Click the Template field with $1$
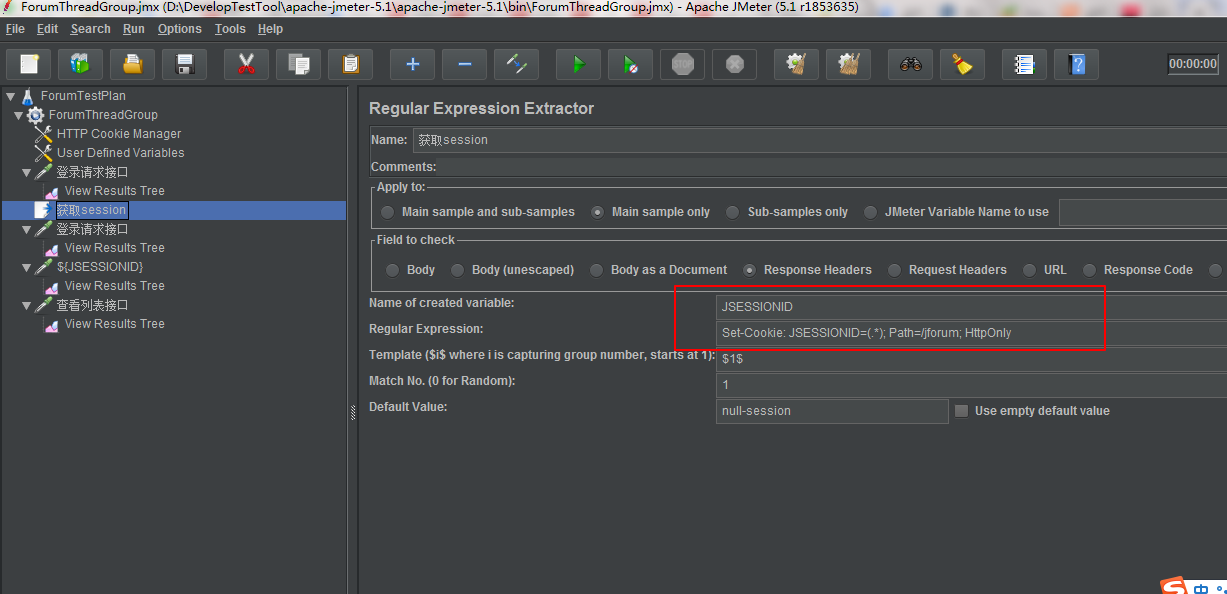Viewport: 1227px width, 594px height. coord(971,358)
